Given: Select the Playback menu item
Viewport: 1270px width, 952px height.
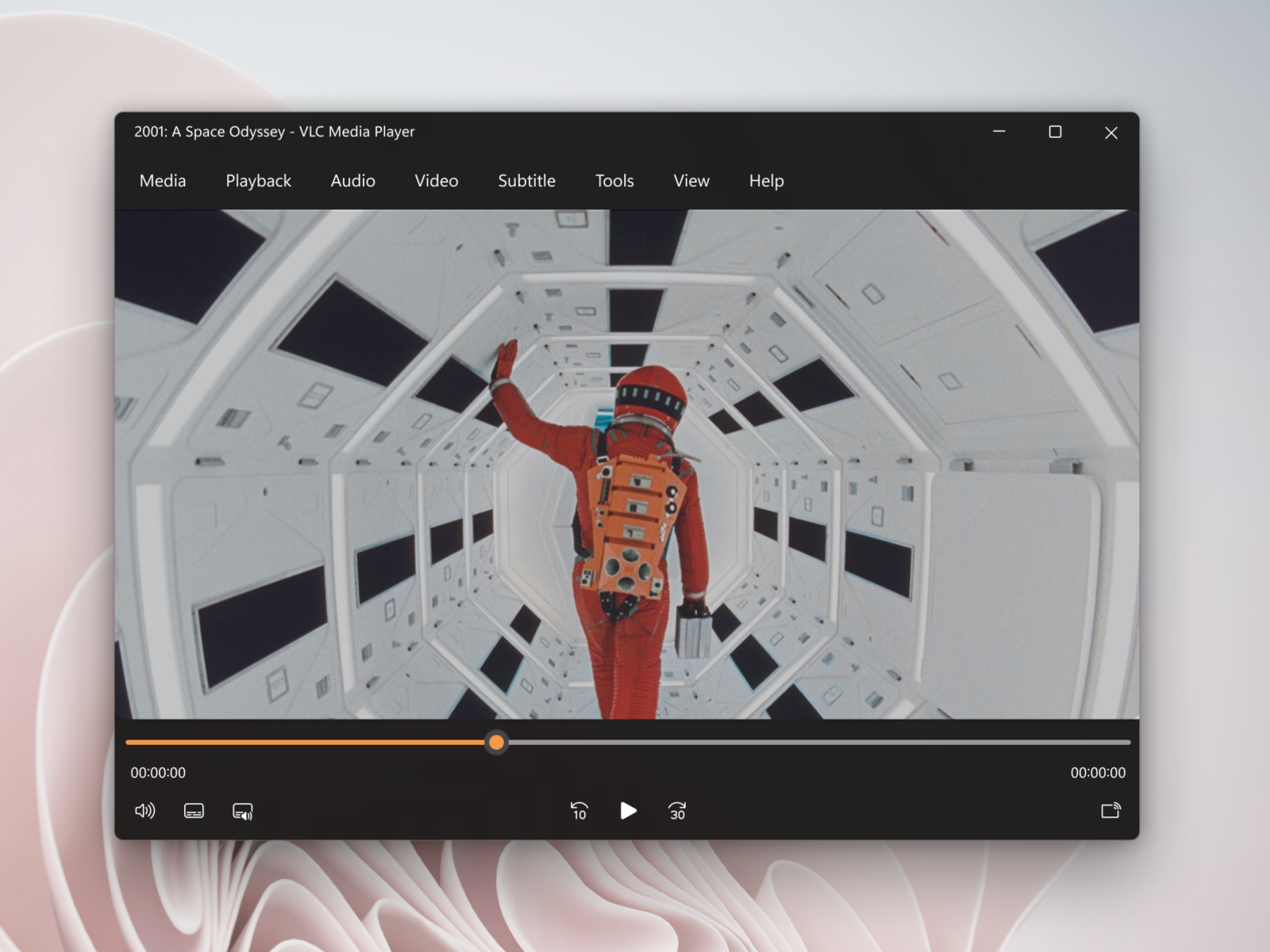Looking at the screenshot, I should pyautogui.click(x=258, y=181).
